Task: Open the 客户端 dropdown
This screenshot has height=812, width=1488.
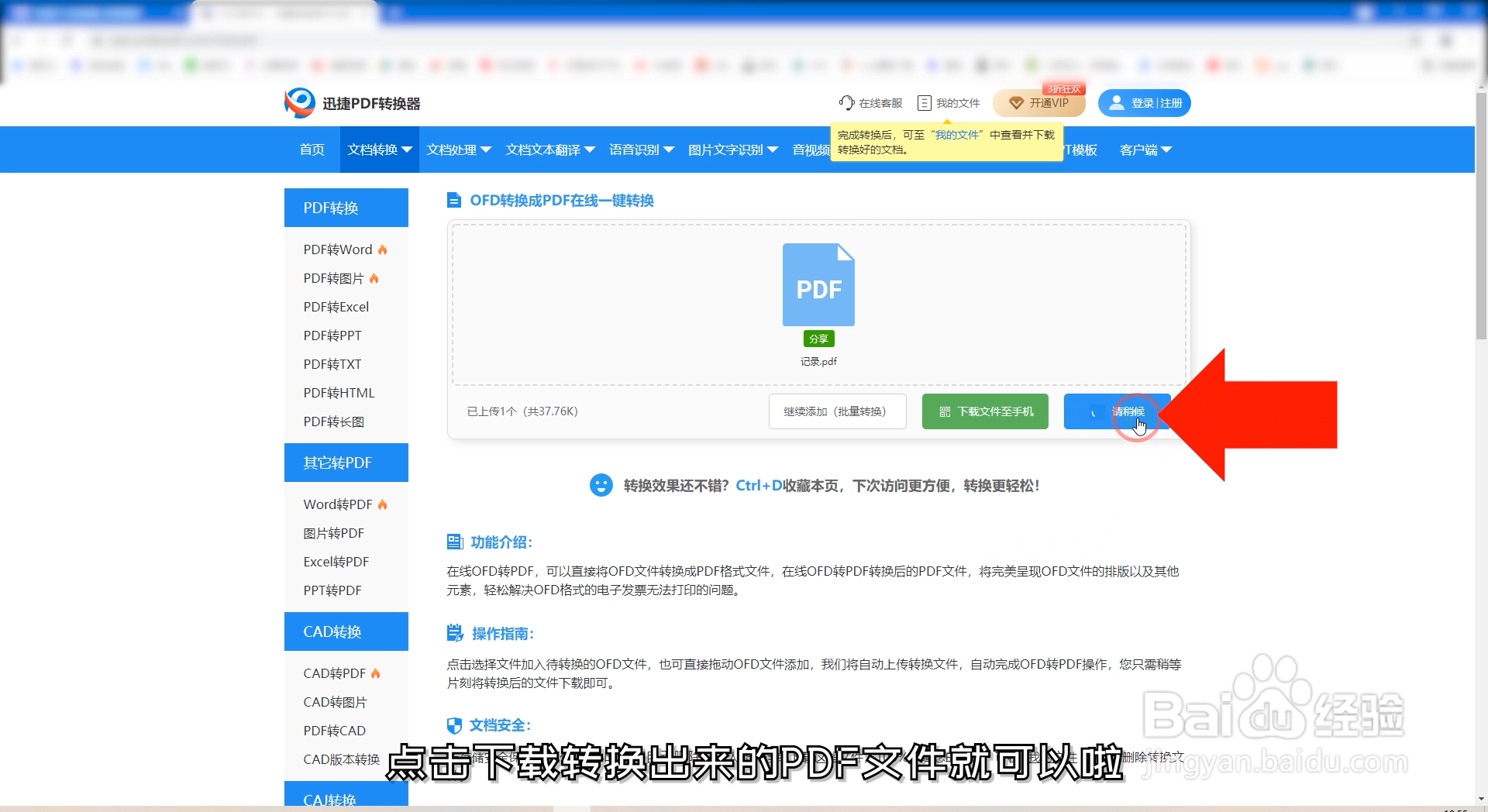Action: pos(1145,150)
